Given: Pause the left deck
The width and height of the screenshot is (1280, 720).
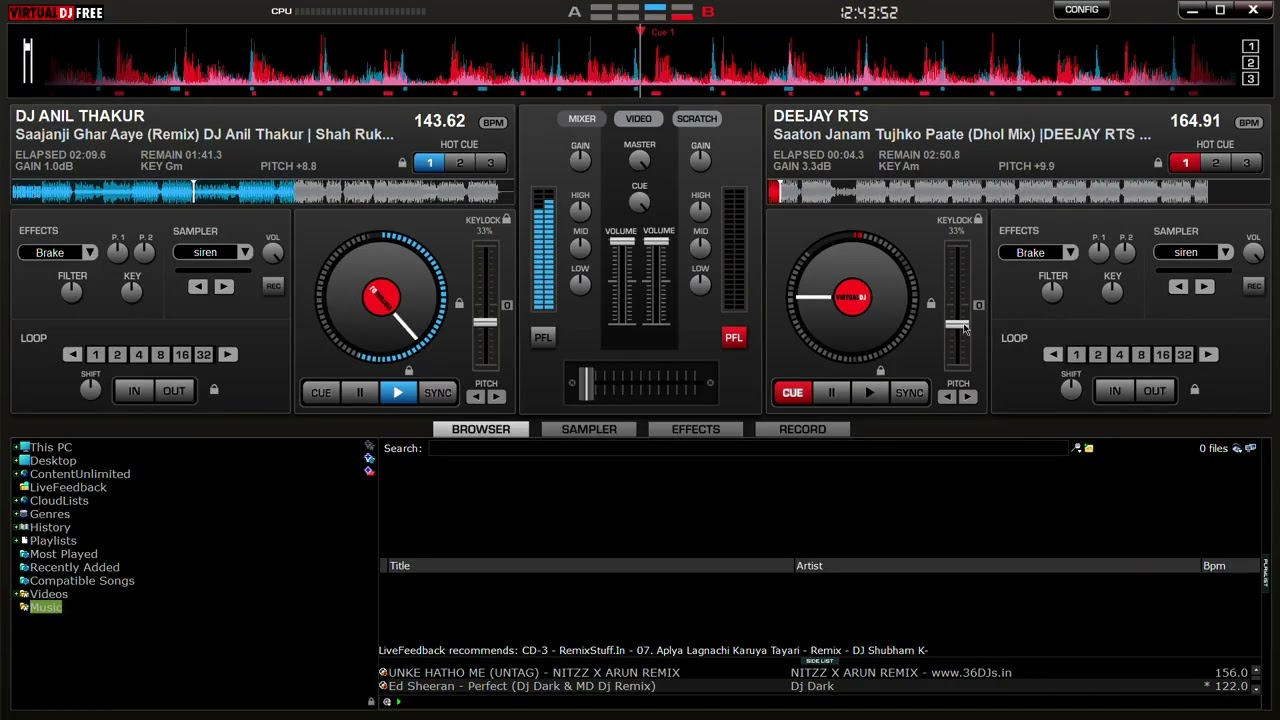Looking at the screenshot, I should click(360, 393).
